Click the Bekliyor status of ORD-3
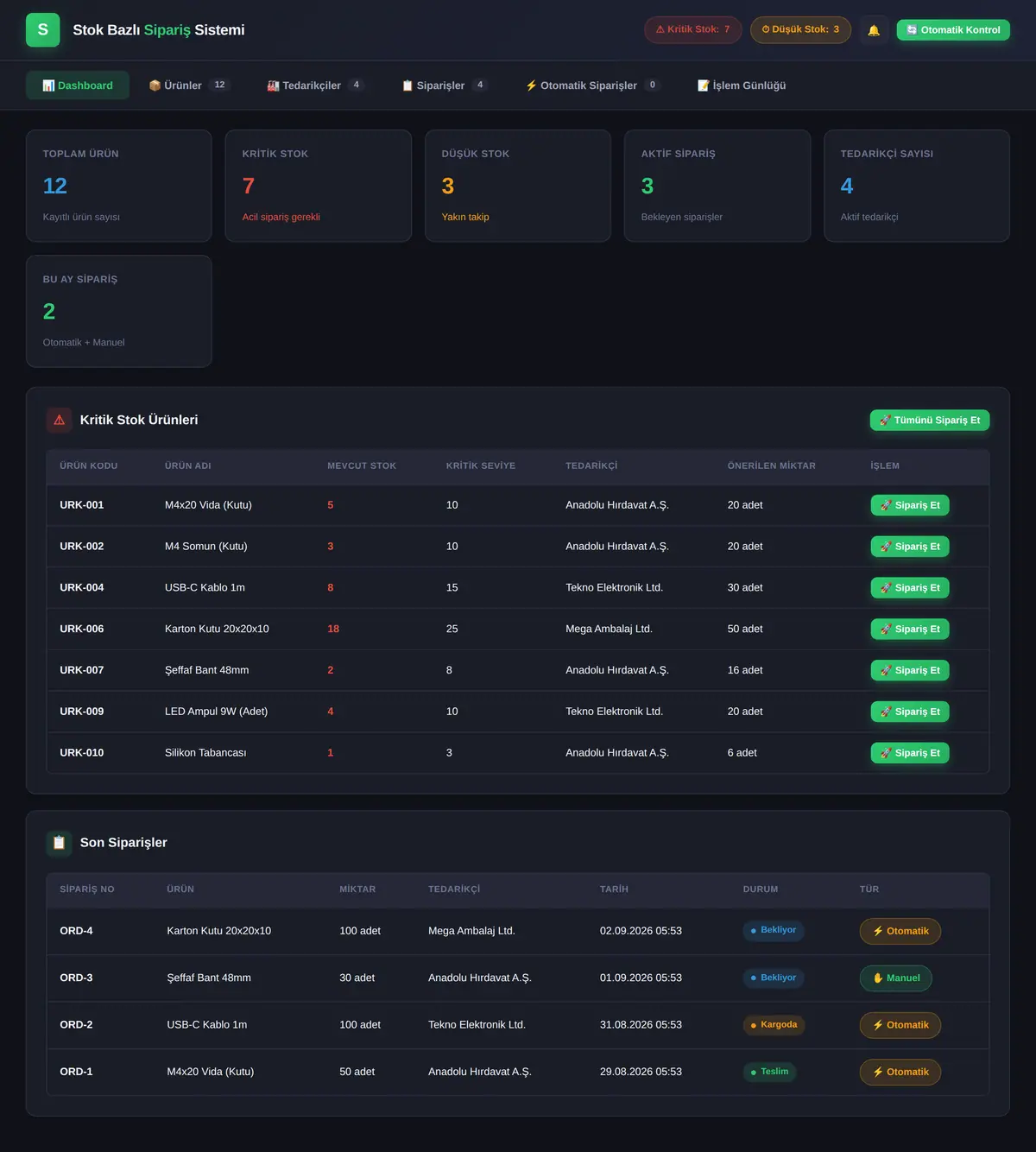Image resolution: width=1036 pixels, height=1152 pixels. point(774,978)
